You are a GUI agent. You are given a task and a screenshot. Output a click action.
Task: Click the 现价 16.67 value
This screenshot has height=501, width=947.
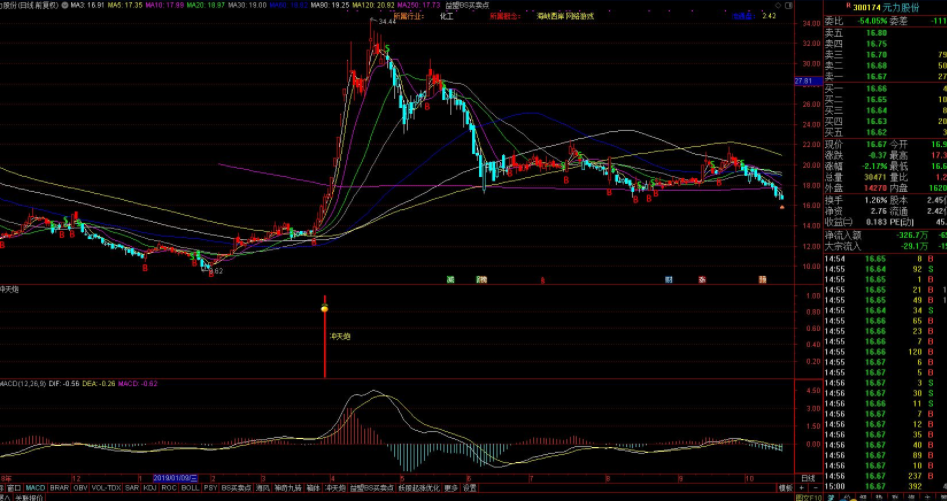pos(877,145)
